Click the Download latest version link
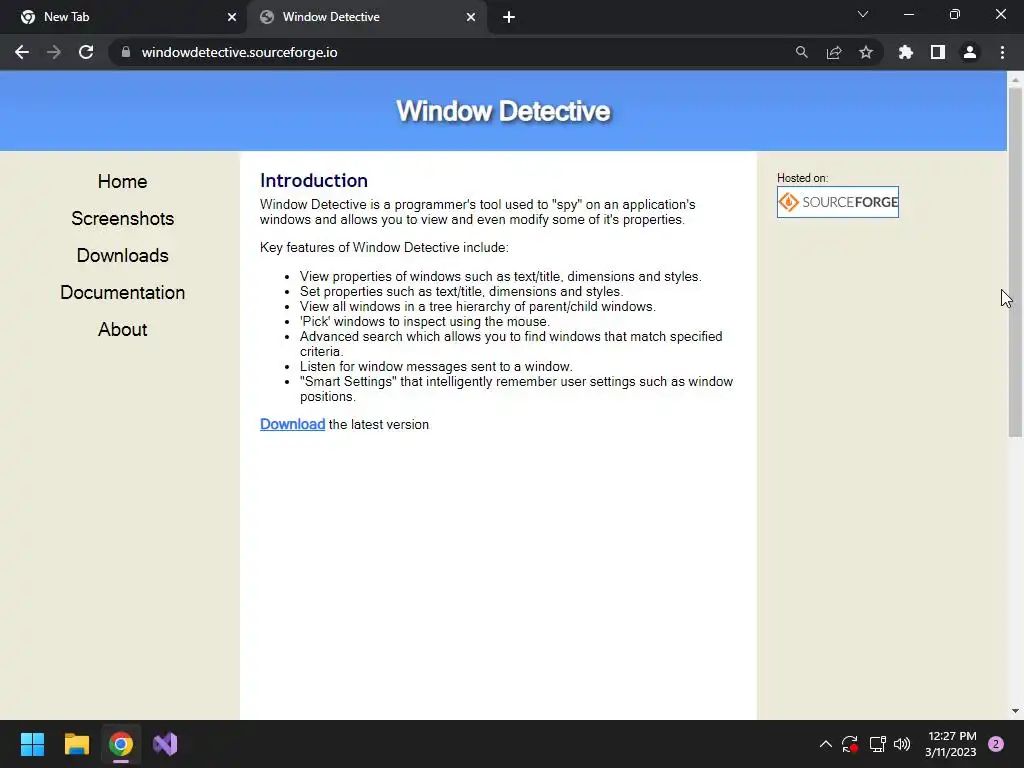Viewport: 1024px width, 768px height. (293, 424)
